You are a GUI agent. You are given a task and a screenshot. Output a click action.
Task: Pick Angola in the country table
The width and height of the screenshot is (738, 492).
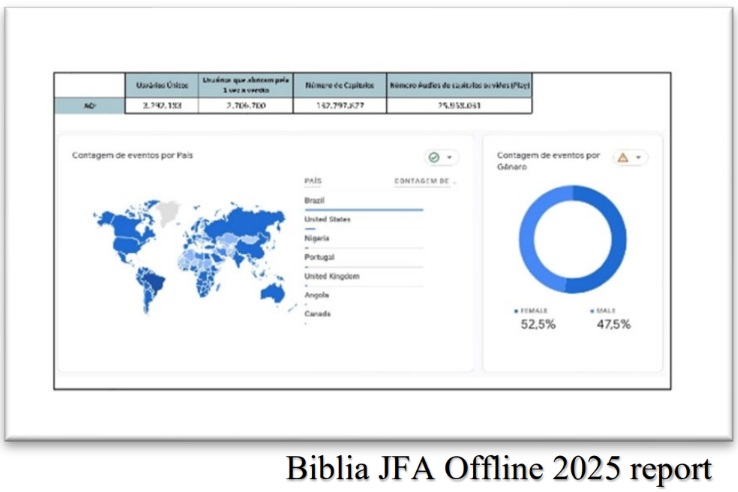(317, 295)
